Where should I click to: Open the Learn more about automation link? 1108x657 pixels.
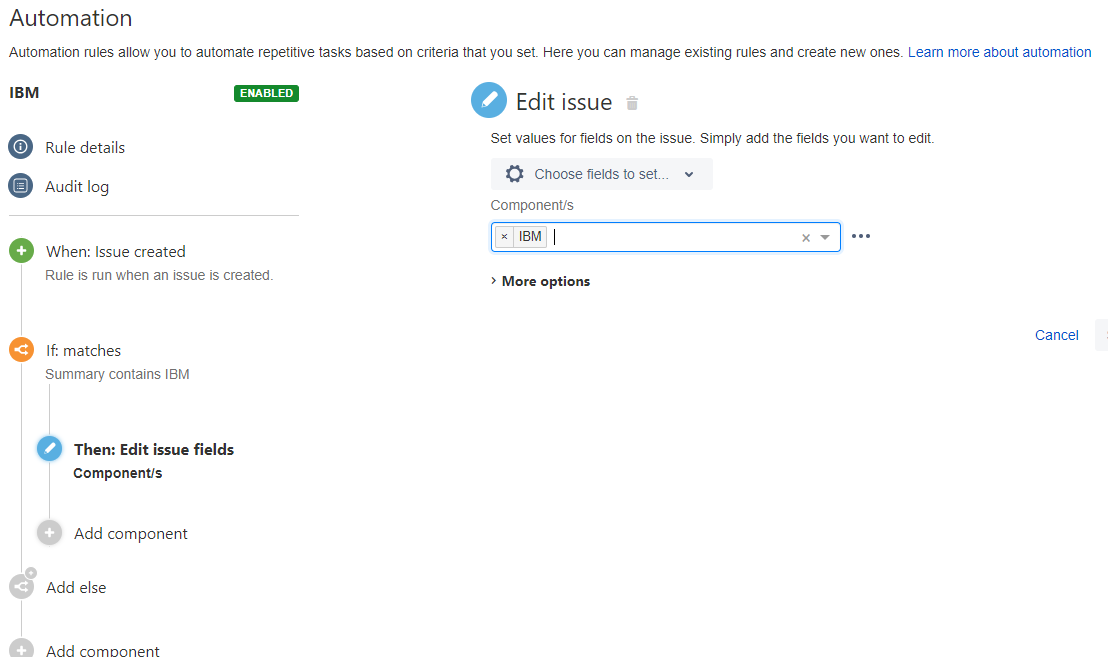[x=999, y=52]
